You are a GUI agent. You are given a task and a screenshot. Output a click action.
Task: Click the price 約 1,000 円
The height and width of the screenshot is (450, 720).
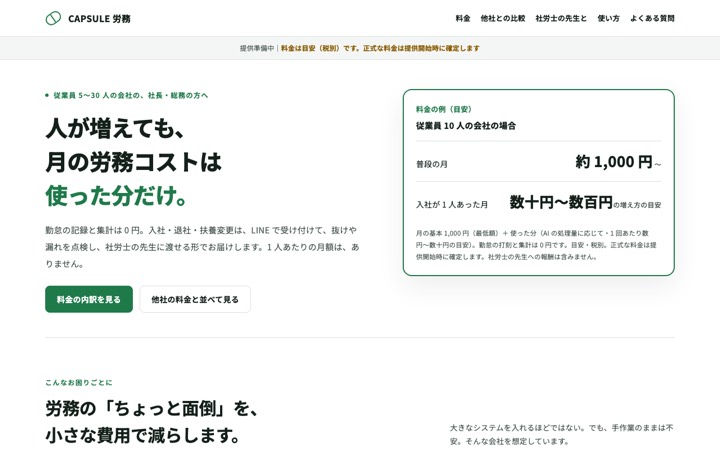(x=614, y=162)
